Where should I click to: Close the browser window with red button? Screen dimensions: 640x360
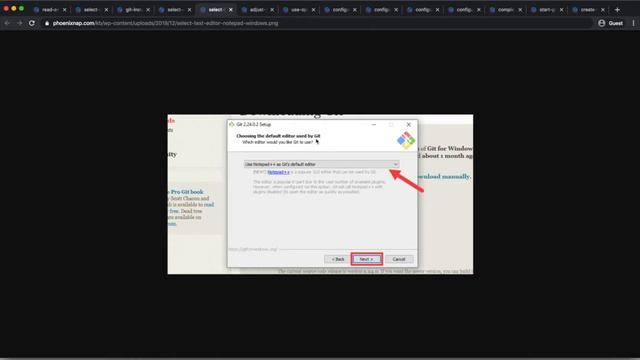pos(6,9)
